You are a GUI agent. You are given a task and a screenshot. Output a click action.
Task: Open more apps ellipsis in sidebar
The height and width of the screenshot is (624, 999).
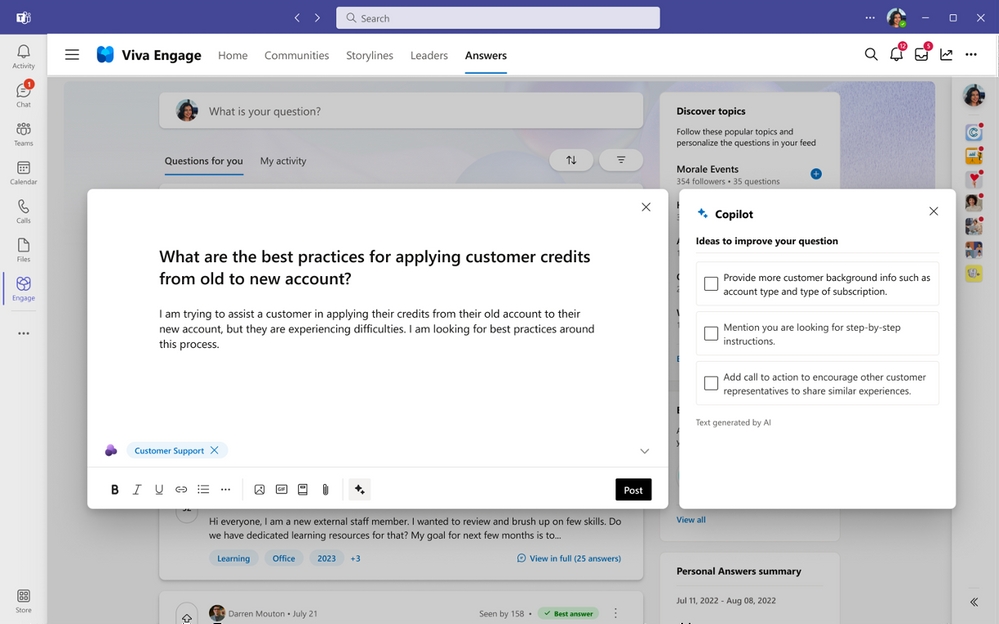click(24, 333)
